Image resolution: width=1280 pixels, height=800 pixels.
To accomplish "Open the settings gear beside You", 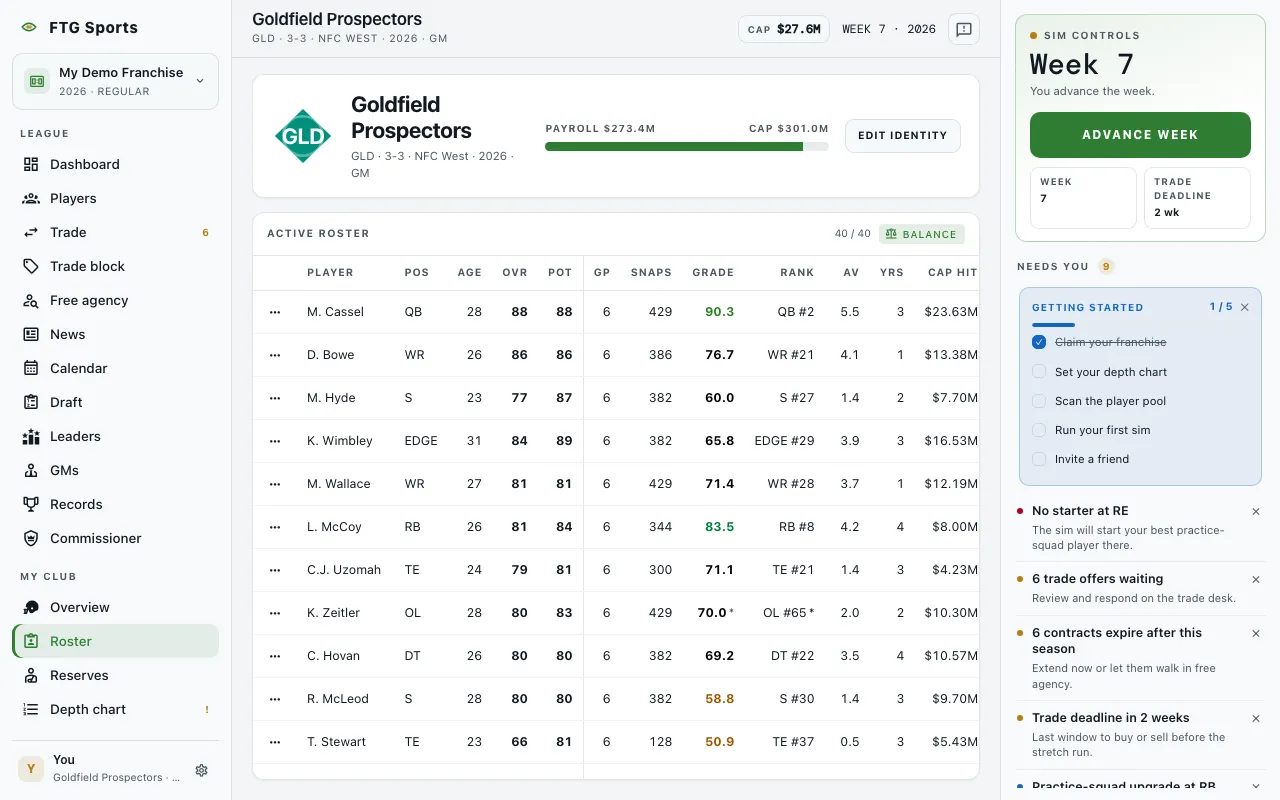I will pos(201,770).
